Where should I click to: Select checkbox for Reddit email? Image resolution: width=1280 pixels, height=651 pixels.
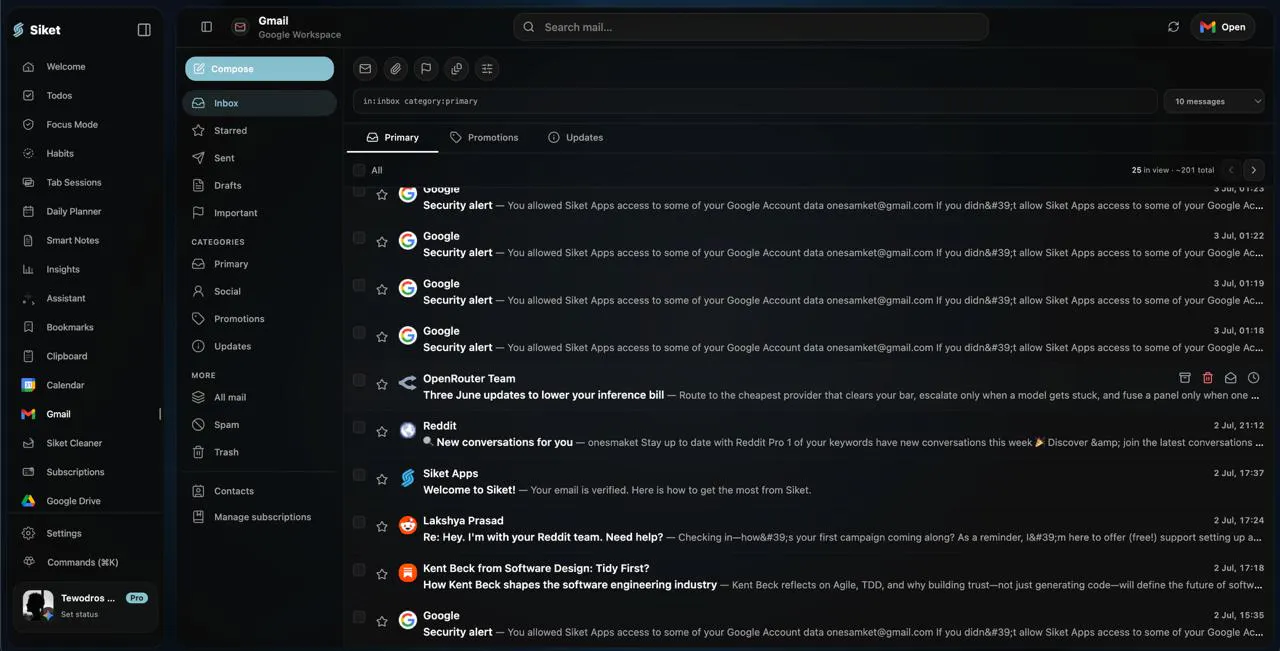click(x=359, y=427)
